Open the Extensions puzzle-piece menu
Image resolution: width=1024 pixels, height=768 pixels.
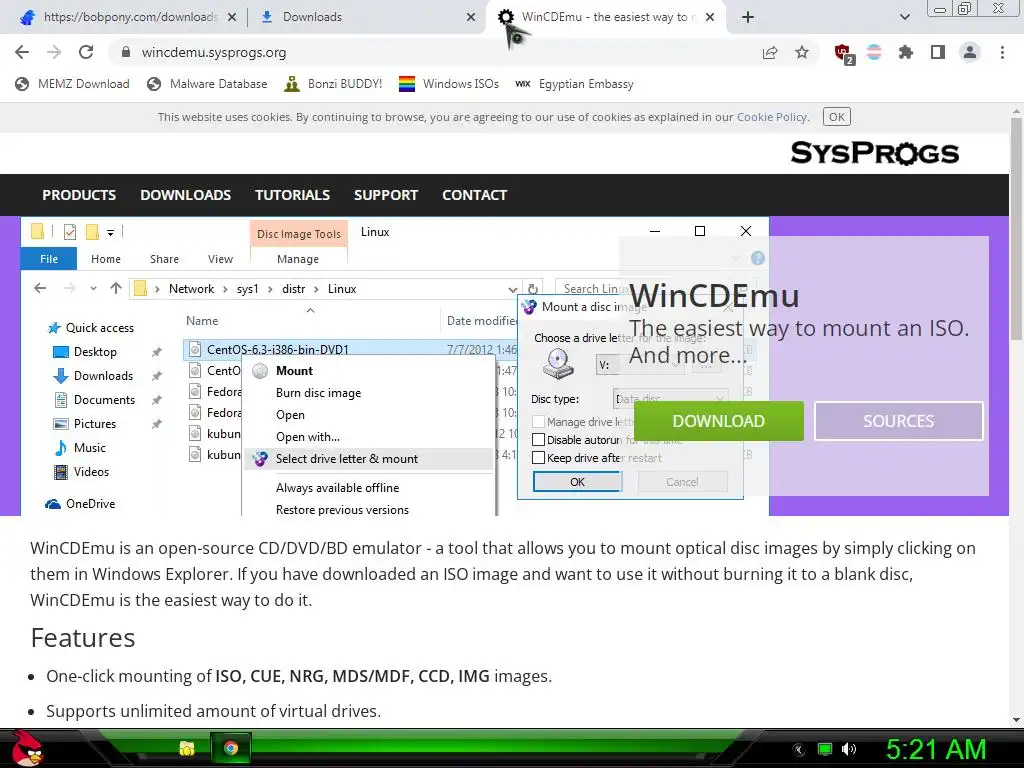906,52
